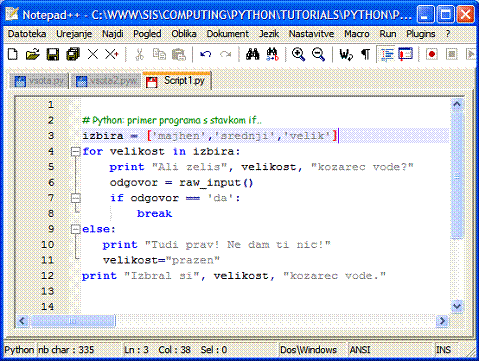Open the Run menu
This screenshot has height=362, width=480.
pyautogui.click(x=388, y=34)
